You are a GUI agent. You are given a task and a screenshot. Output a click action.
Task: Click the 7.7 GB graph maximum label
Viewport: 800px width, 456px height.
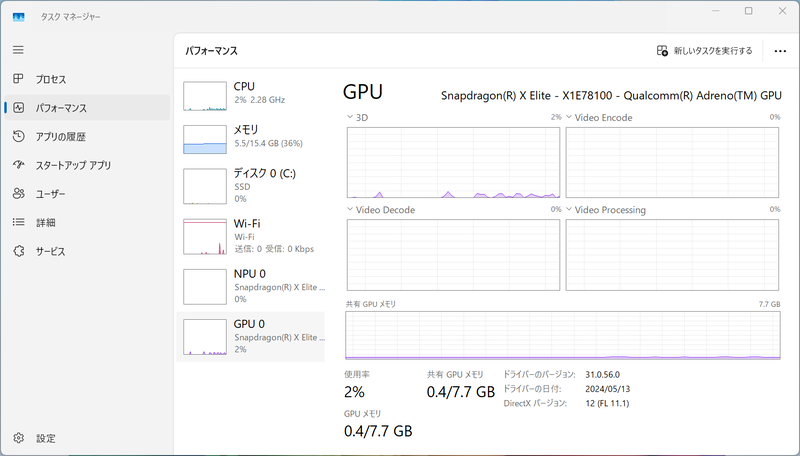(x=769, y=304)
